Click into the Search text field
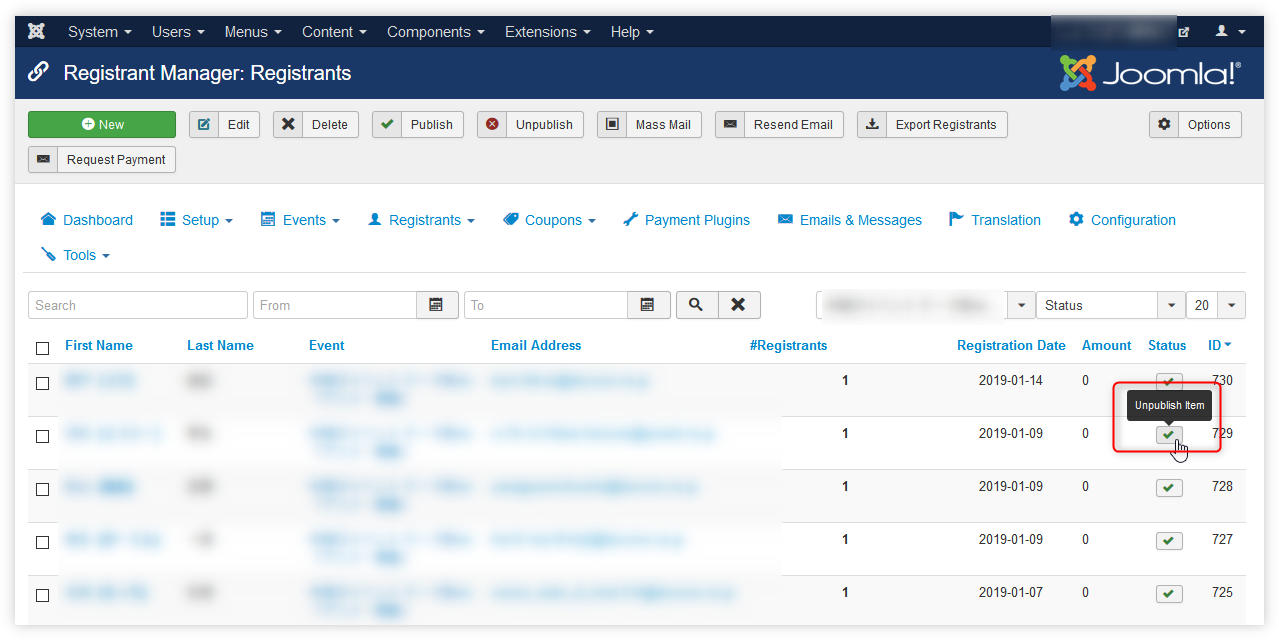The width and height of the screenshot is (1279, 640). pos(138,305)
